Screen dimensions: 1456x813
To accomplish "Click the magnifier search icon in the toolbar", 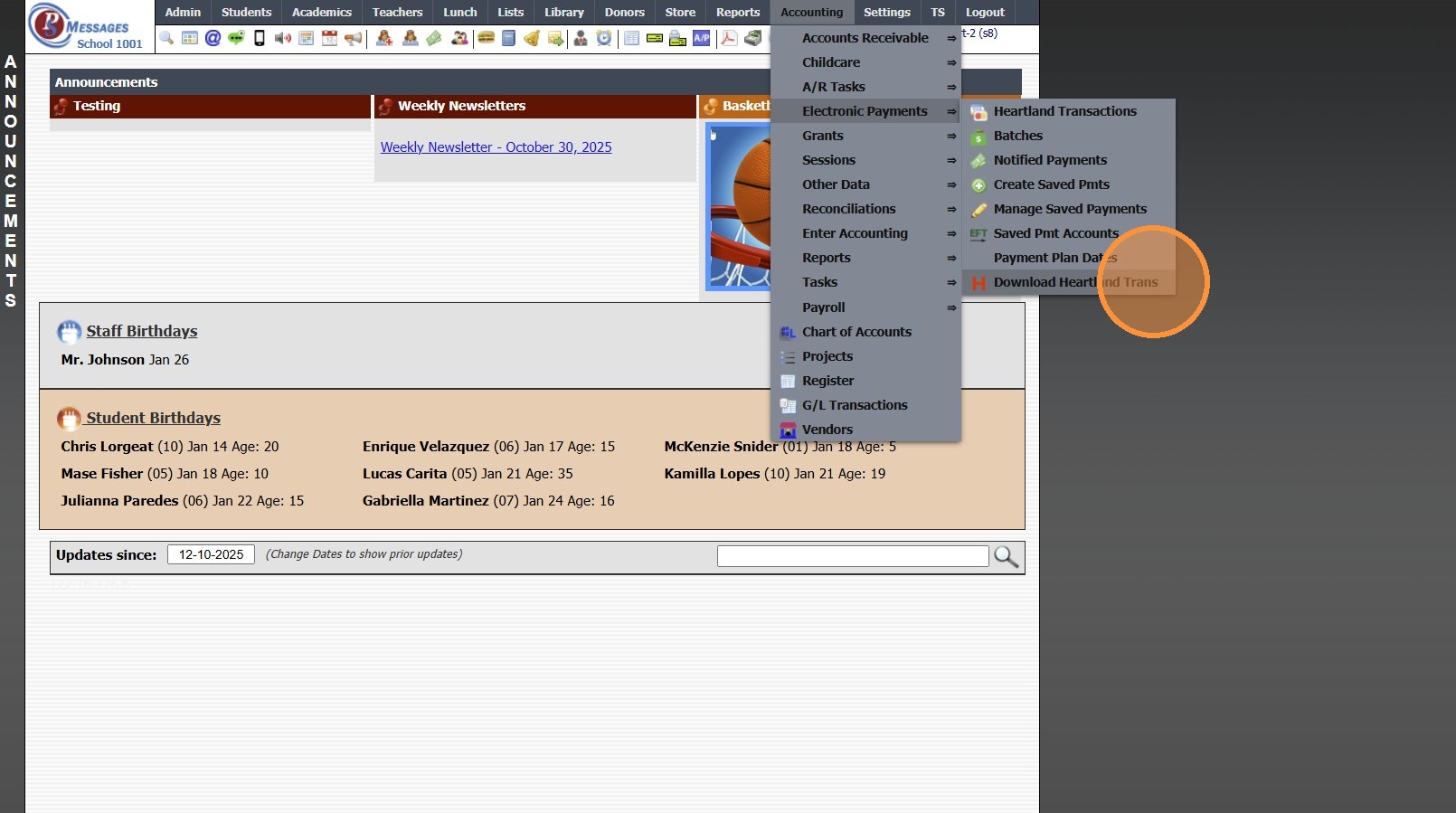I will [166, 38].
